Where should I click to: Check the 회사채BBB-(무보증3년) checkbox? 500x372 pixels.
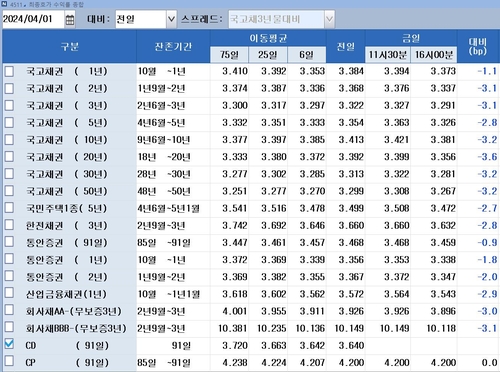click(x=9, y=327)
